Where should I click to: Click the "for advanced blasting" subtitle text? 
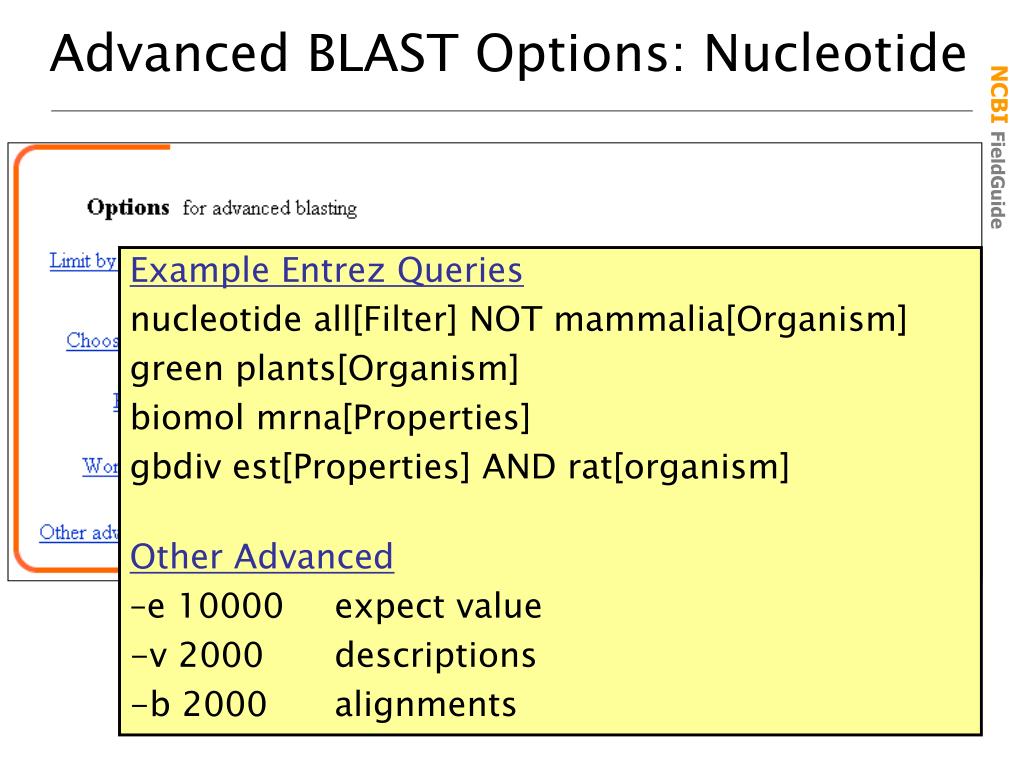pos(270,208)
